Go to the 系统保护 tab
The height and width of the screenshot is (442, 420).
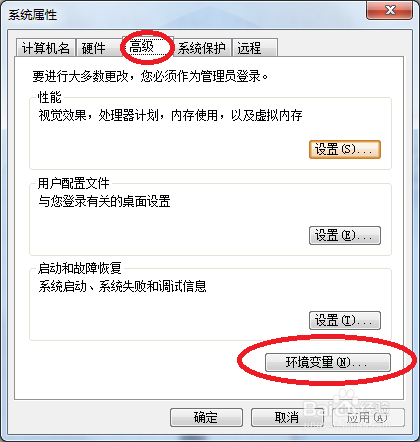[201, 48]
